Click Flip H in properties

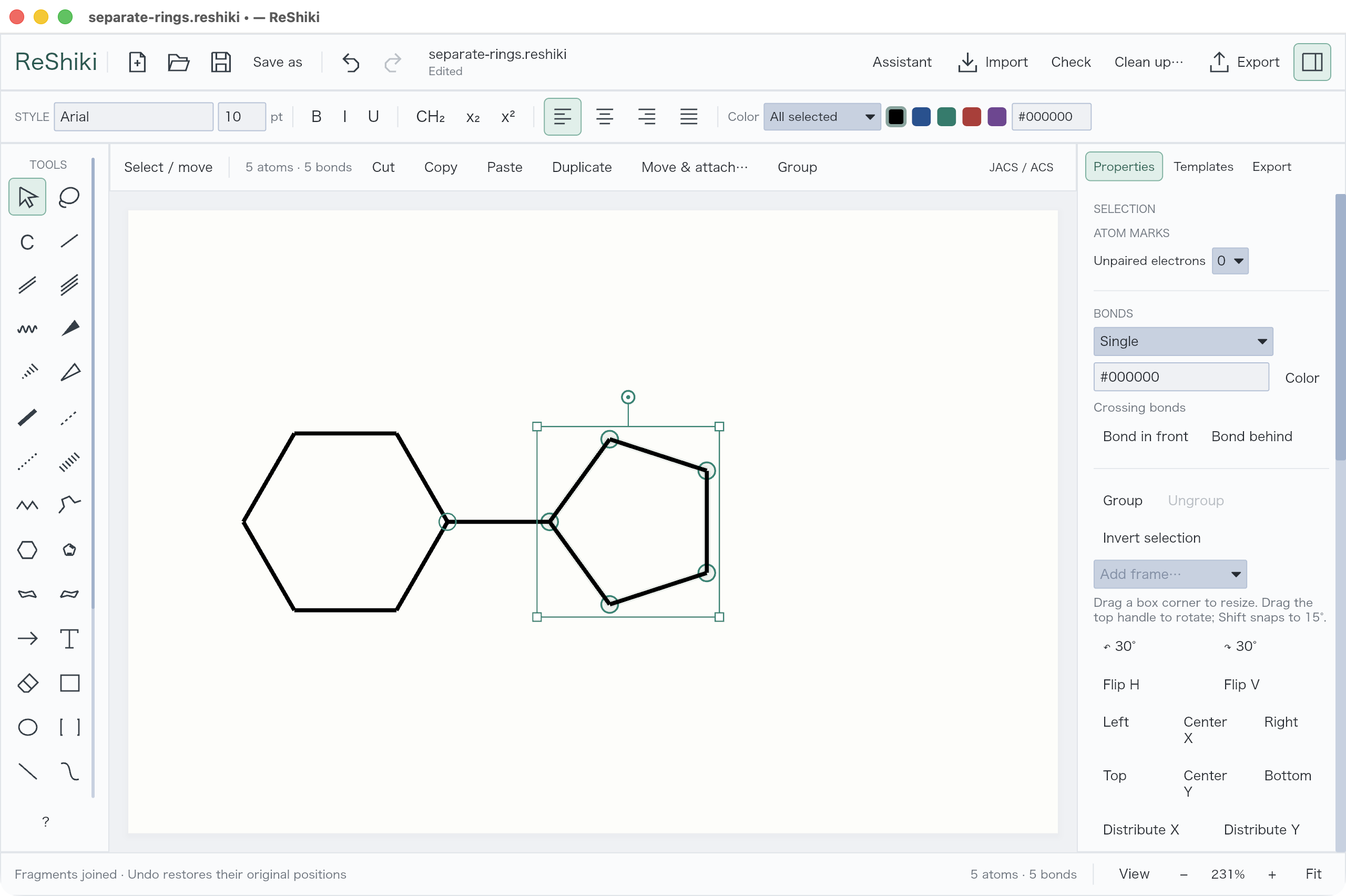(x=1120, y=684)
